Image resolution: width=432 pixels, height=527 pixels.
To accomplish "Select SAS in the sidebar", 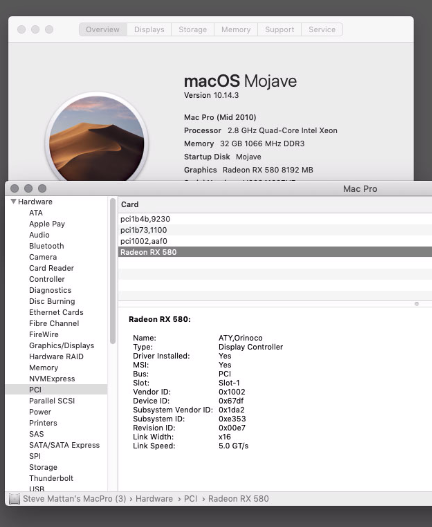I will pyautogui.click(x=37, y=434).
